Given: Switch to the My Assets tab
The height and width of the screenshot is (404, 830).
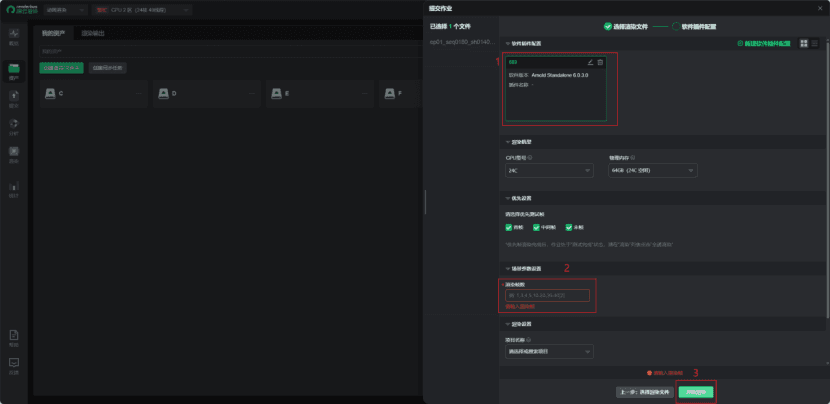Looking at the screenshot, I should click(x=53, y=33).
